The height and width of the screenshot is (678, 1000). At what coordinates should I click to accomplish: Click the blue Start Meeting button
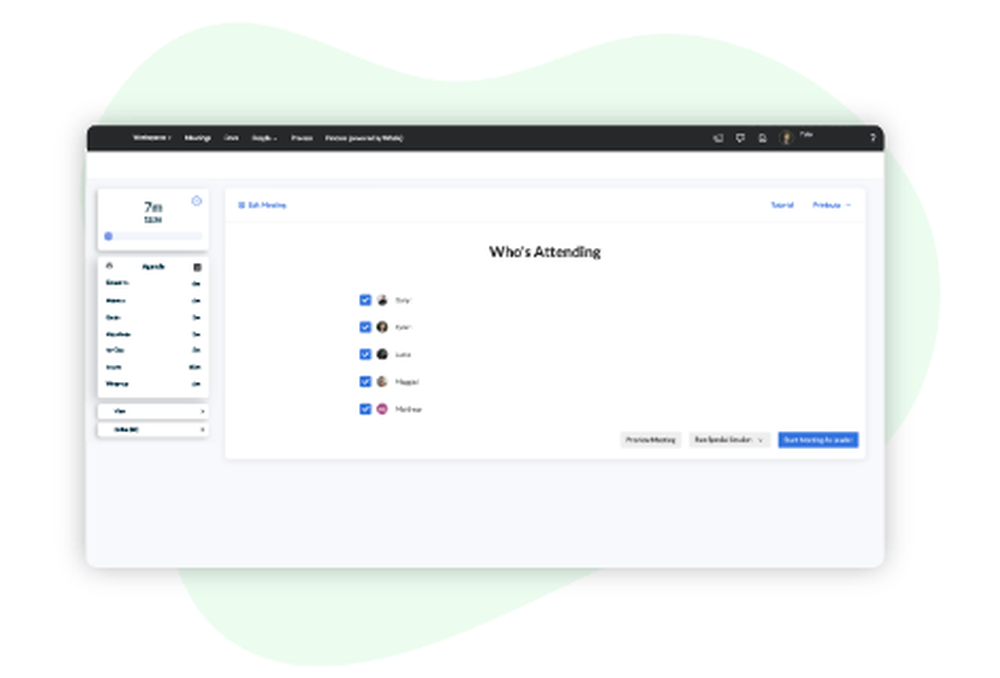818,439
